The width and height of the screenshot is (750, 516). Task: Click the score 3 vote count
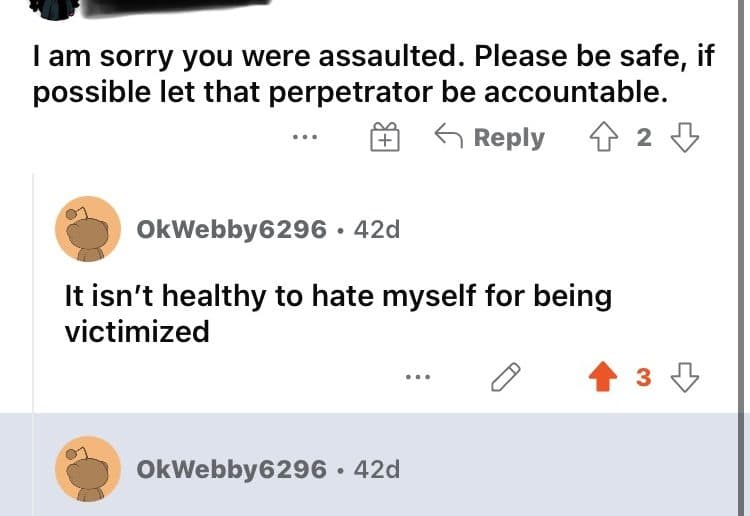tap(643, 377)
